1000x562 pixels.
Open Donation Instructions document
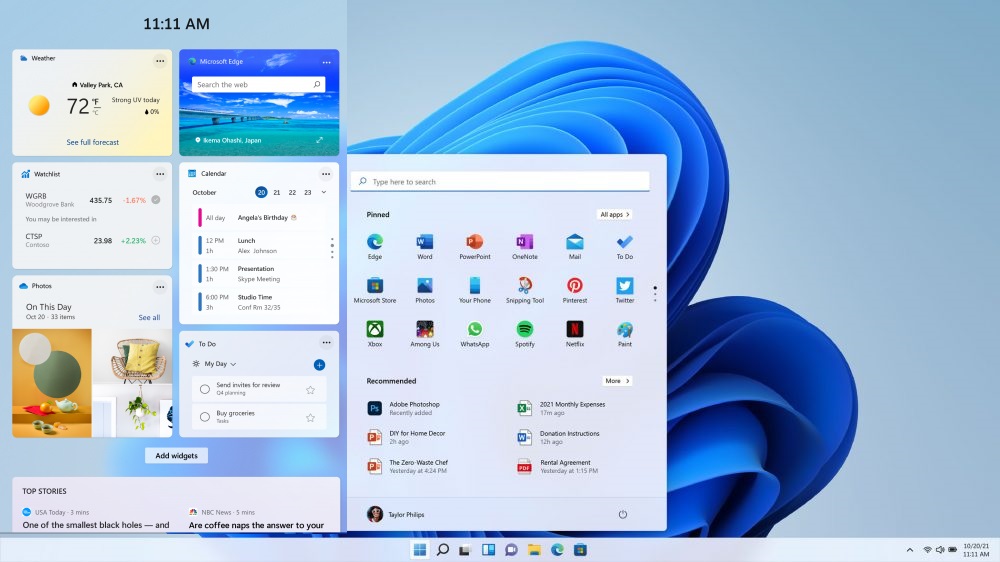[559, 437]
